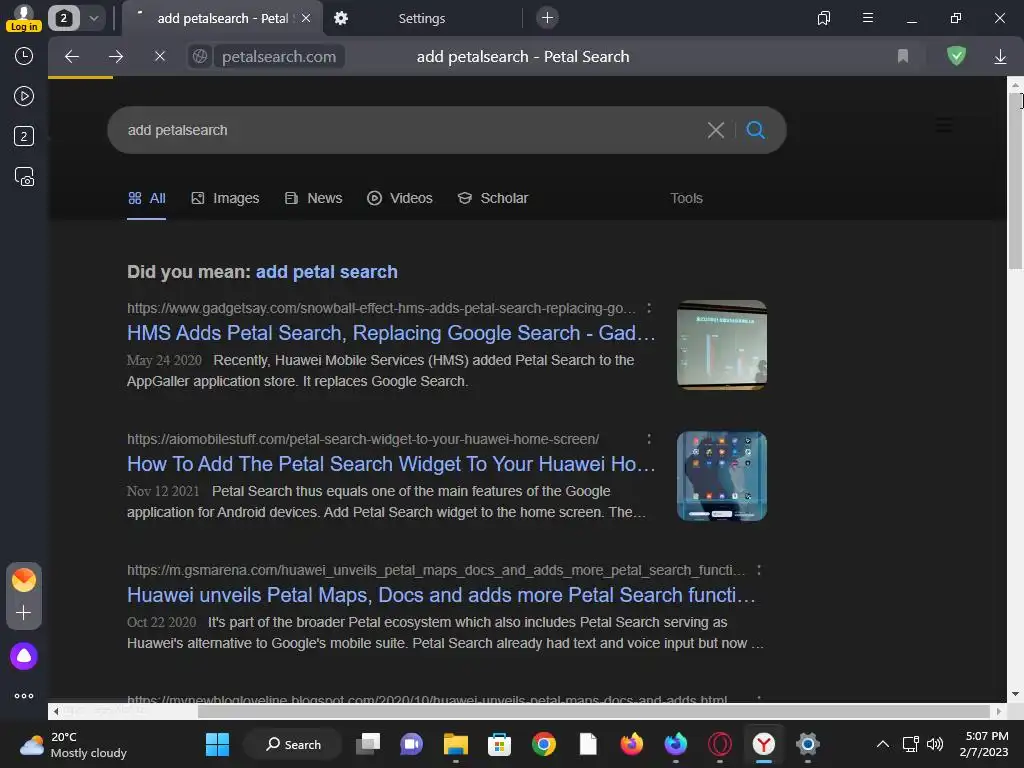Open browsing history clock icon in sidebar
The width and height of the screenshot is (1024, 768).
(x=24, y=56)
